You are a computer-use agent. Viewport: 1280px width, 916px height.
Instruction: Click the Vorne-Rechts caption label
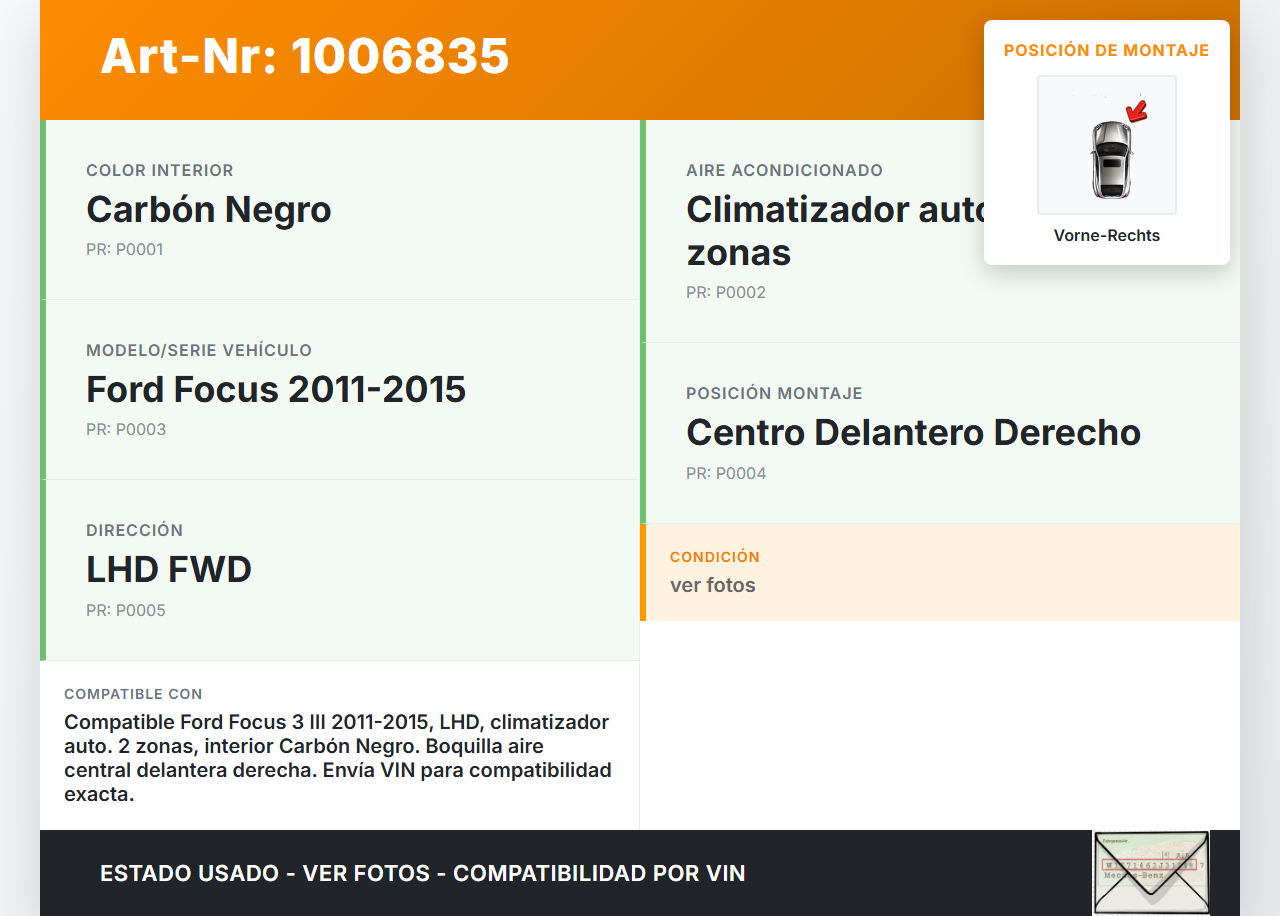point(1107,236)
